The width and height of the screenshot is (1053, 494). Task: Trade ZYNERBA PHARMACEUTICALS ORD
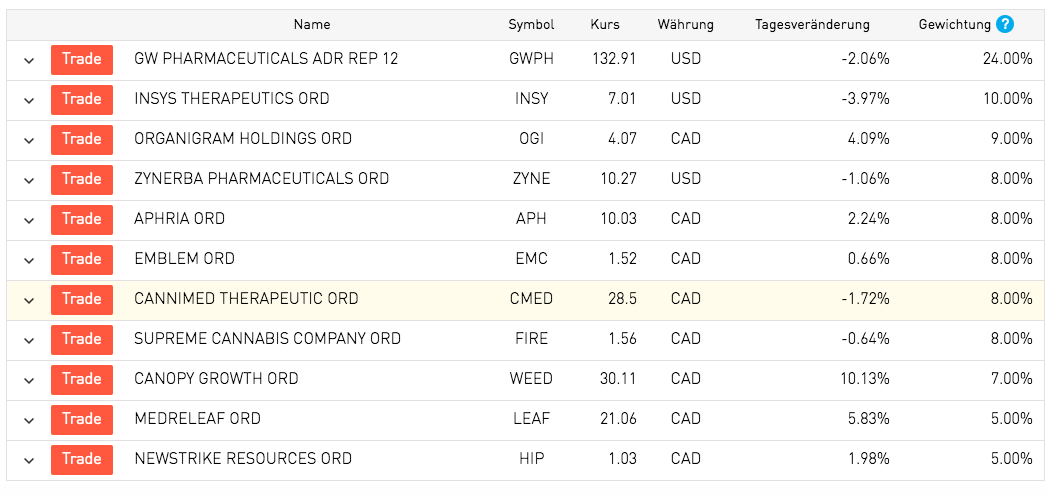click(82, 179)
